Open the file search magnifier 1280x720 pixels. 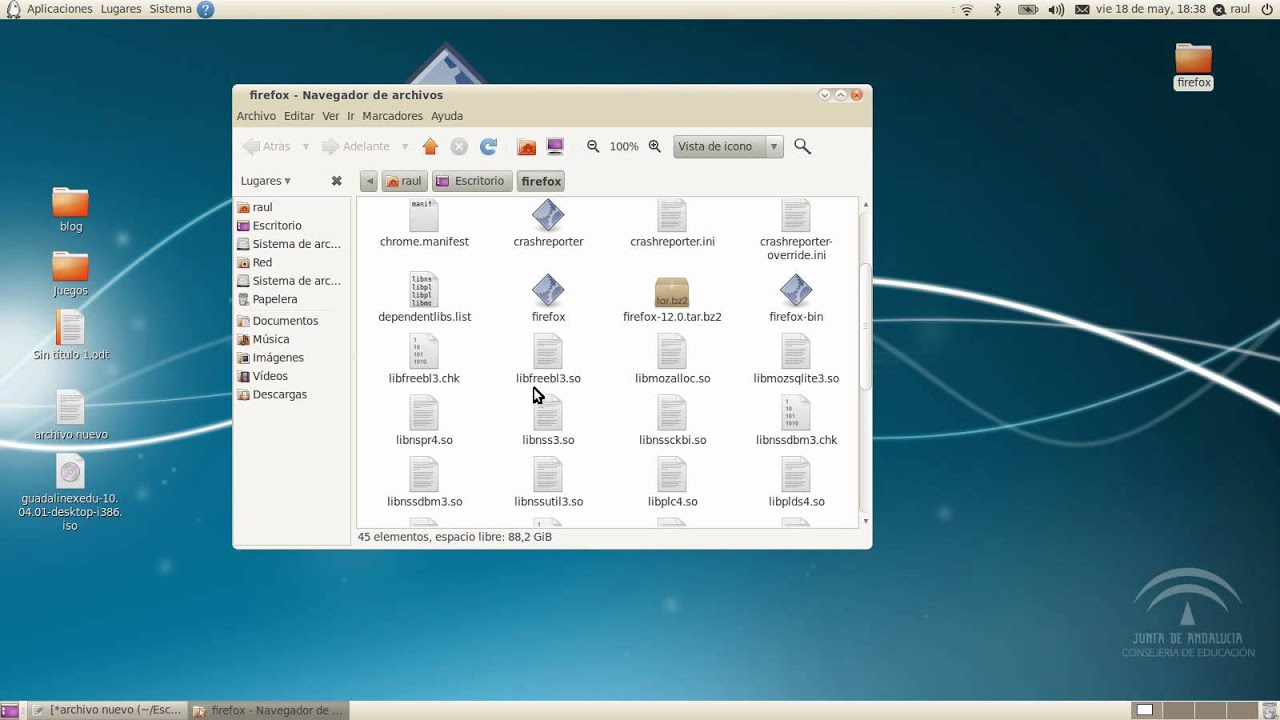(802, 147)
